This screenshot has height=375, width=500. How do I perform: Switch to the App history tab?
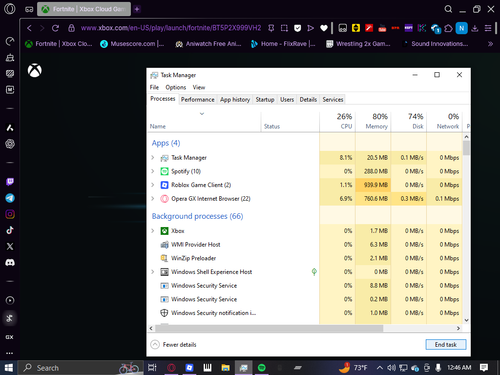tap(235, 99)
